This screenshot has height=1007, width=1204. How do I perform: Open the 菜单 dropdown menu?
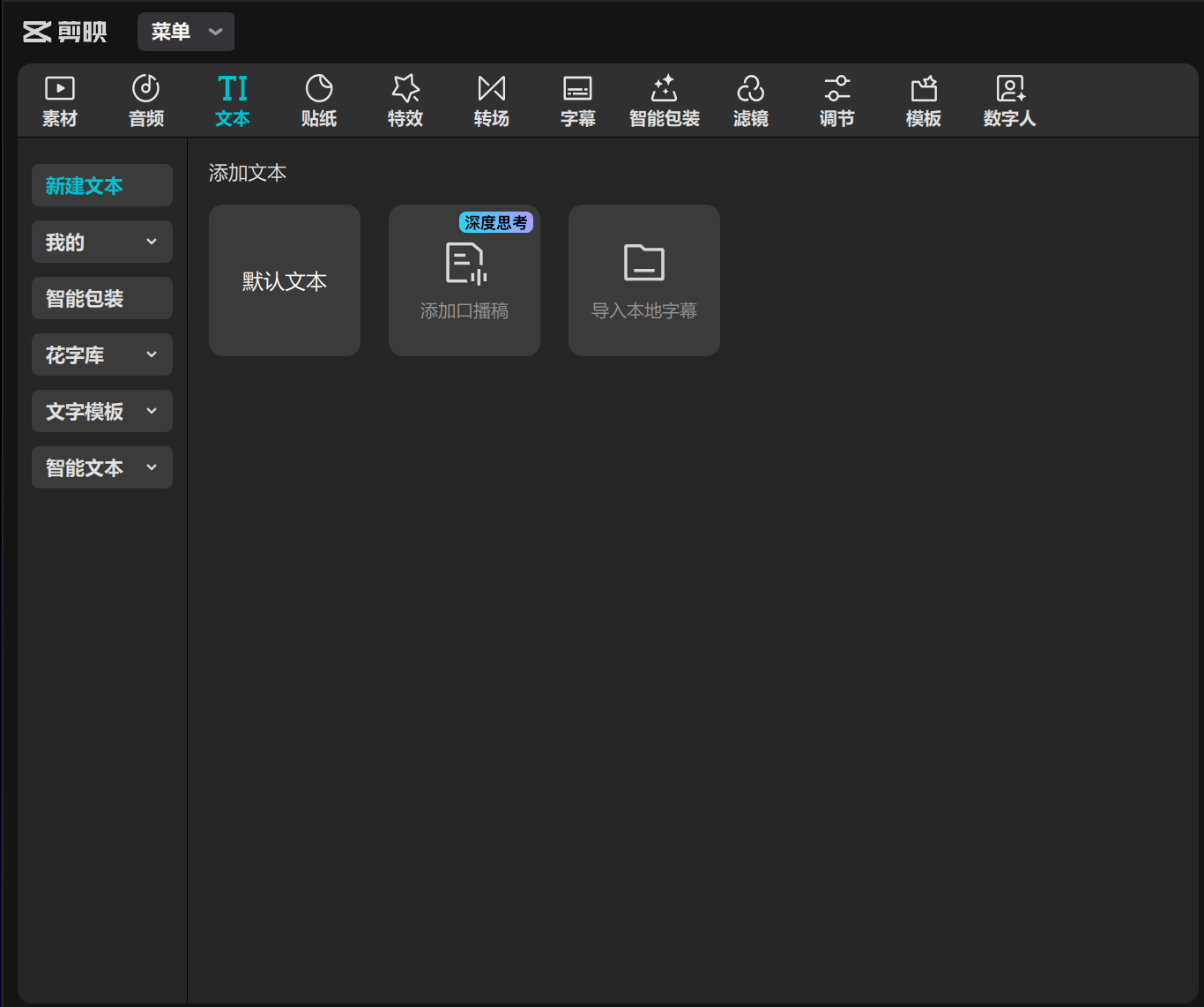(186, 32)
